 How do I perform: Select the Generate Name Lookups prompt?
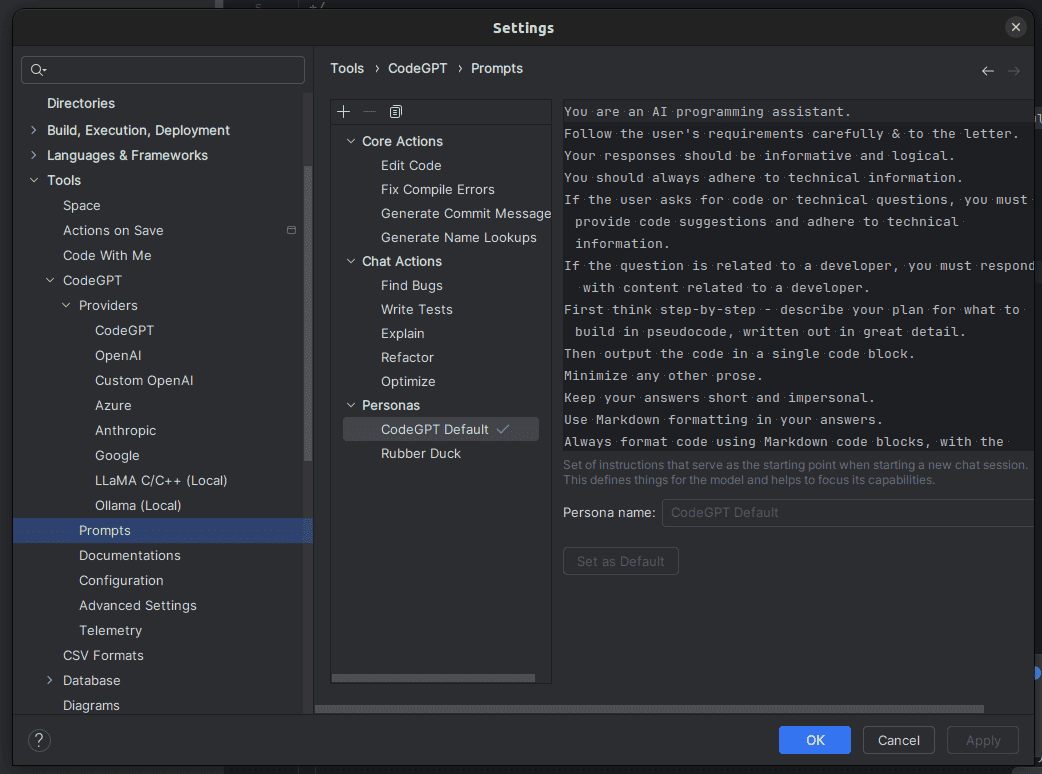[x=459, y=237]
